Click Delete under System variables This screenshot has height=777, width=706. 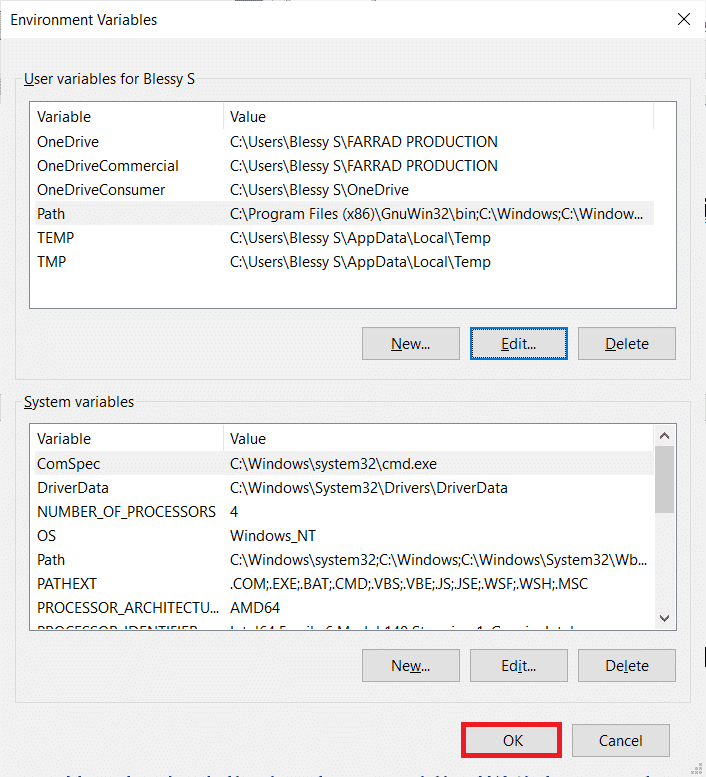[x=627, y=666]
